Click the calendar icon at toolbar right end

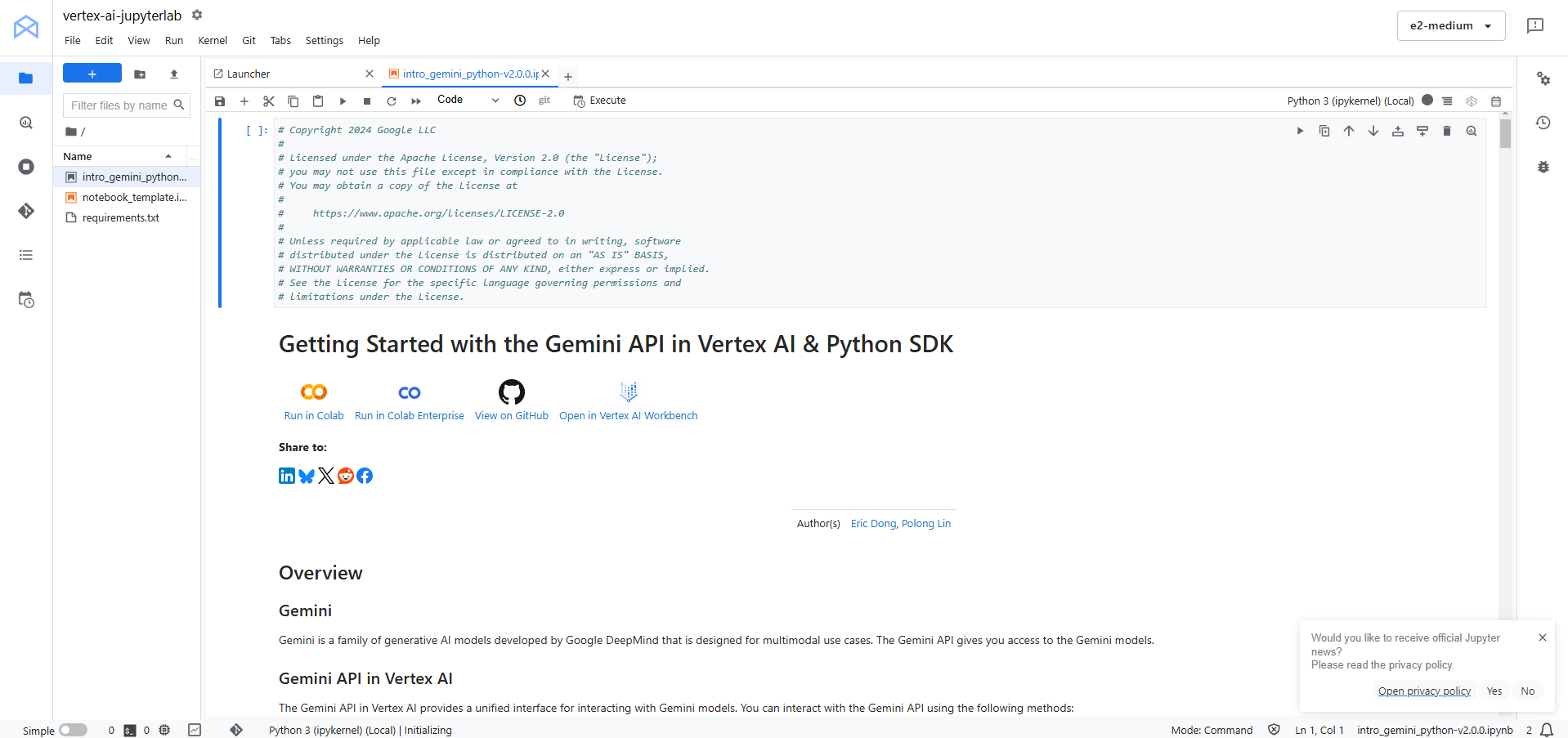click(1496, 101)
